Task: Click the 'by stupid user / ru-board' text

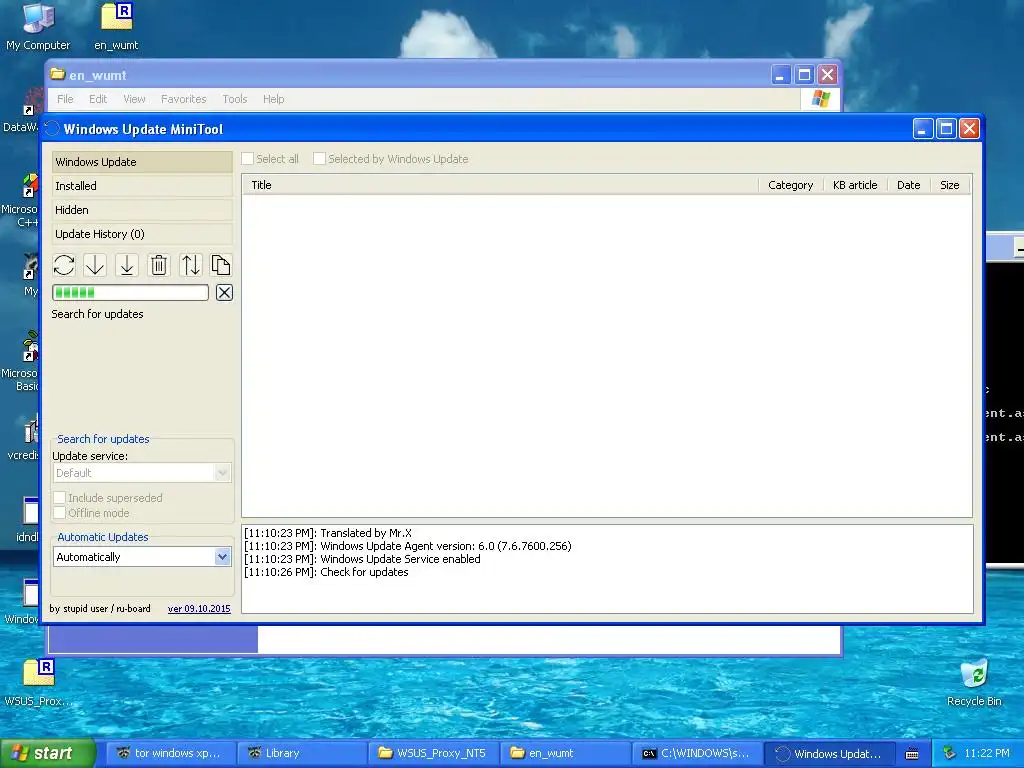Action: click(x=100, y=609)
